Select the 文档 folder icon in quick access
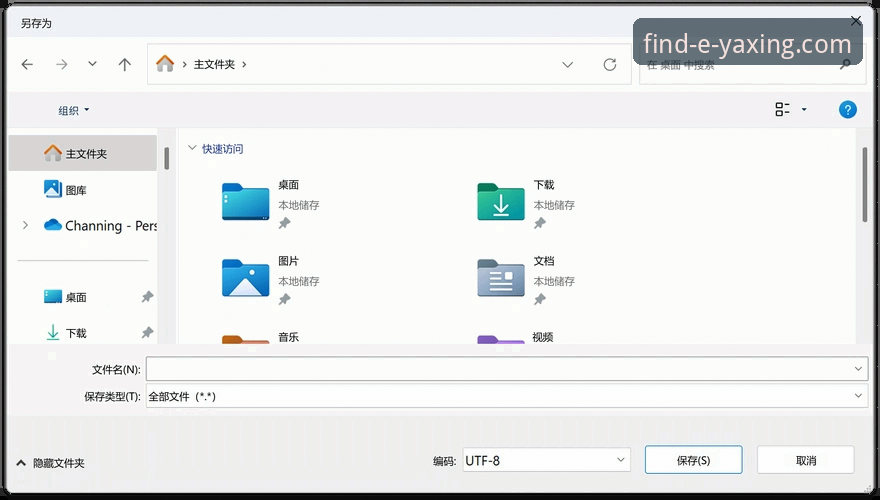Image resolution: width=880 pixels, height=500 pixels. click(x=501, y=277)
